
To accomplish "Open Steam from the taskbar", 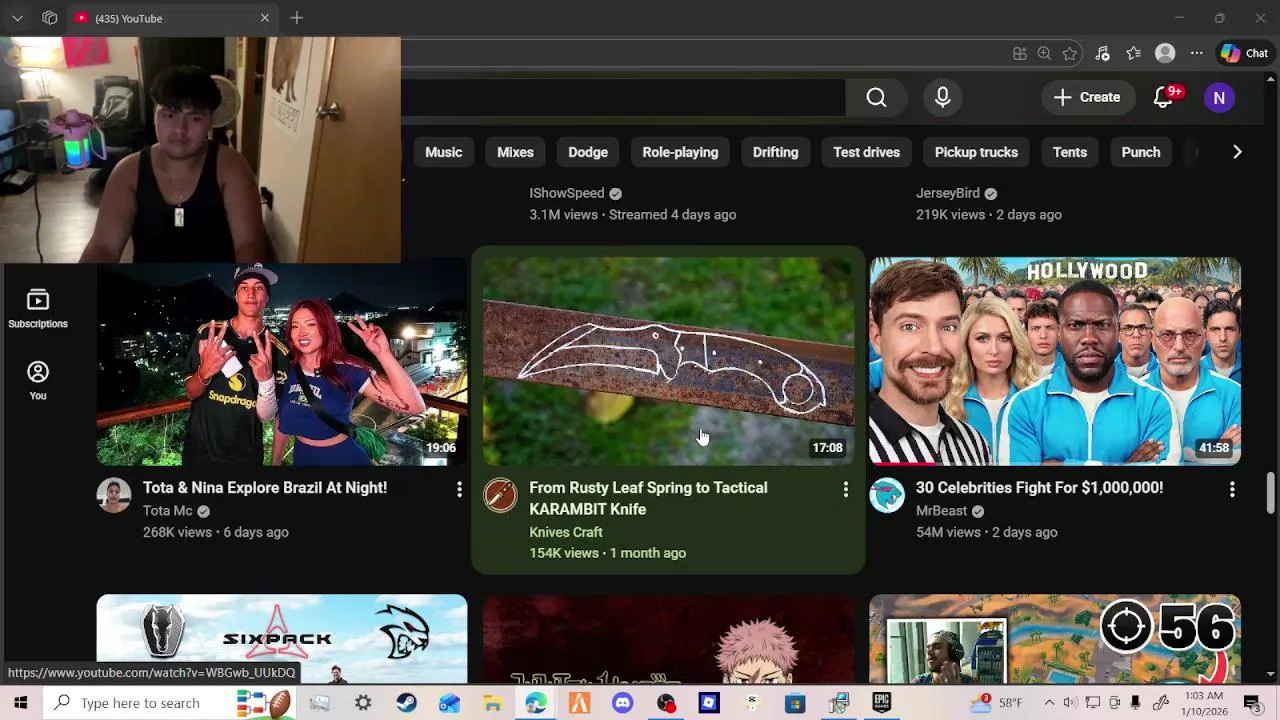I will tap(406, 703).
